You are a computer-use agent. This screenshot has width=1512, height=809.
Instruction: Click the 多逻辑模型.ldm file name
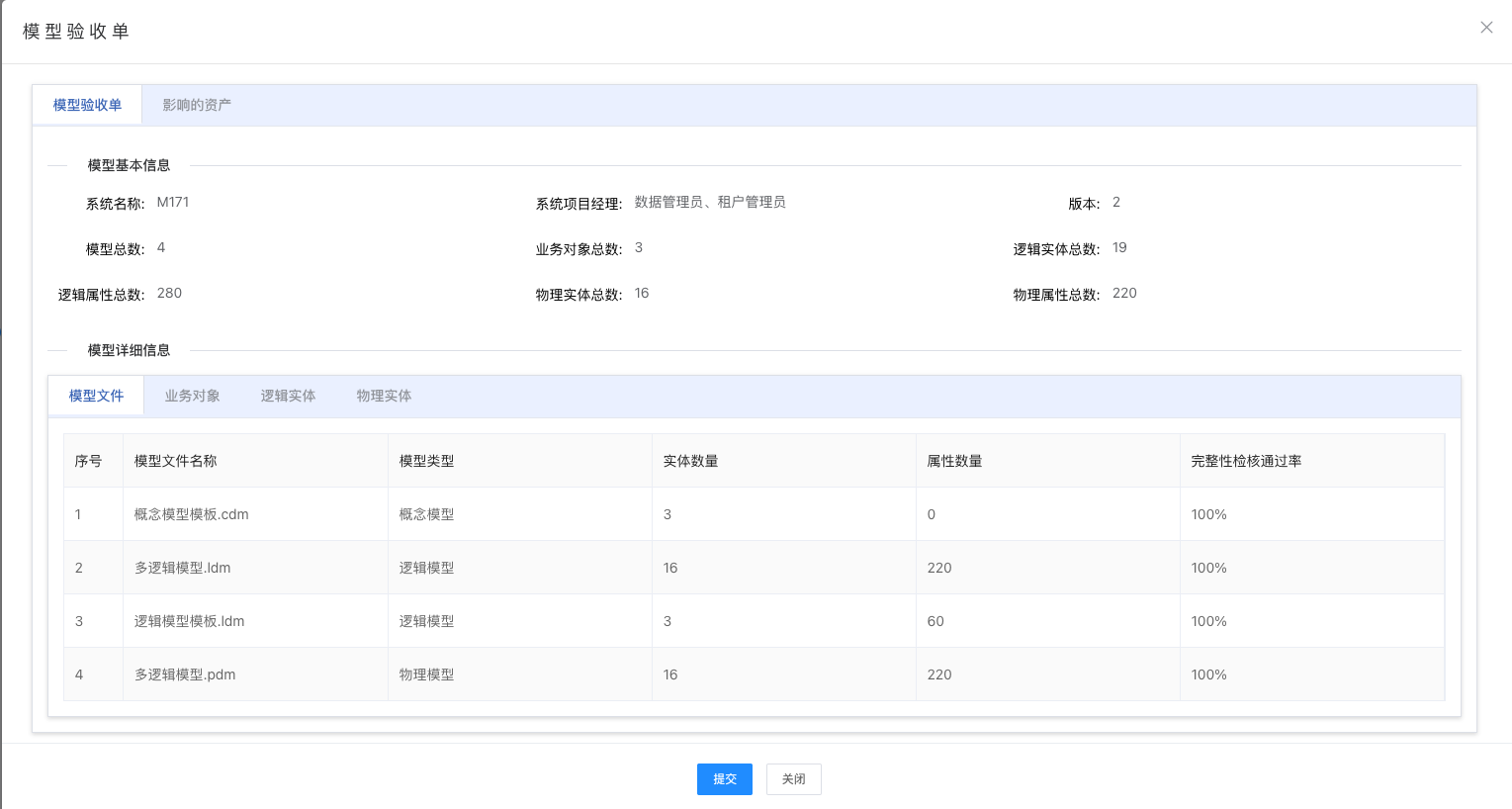[184, 568]
